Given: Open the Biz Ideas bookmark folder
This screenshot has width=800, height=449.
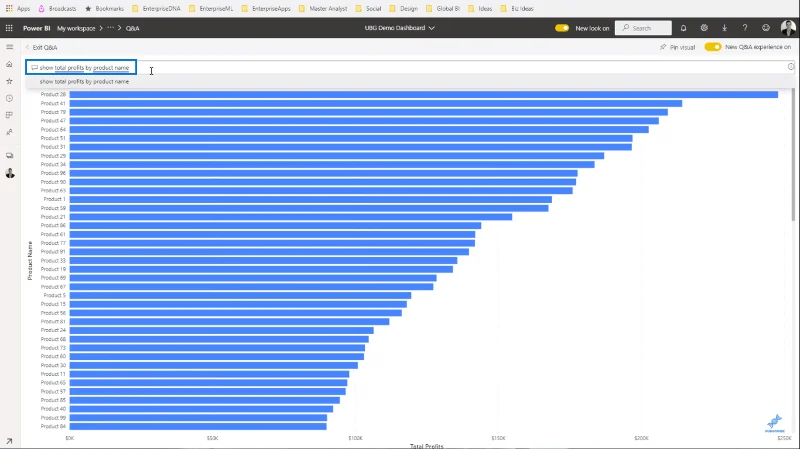Looking at the screenshot, I should tap(517, 9).
